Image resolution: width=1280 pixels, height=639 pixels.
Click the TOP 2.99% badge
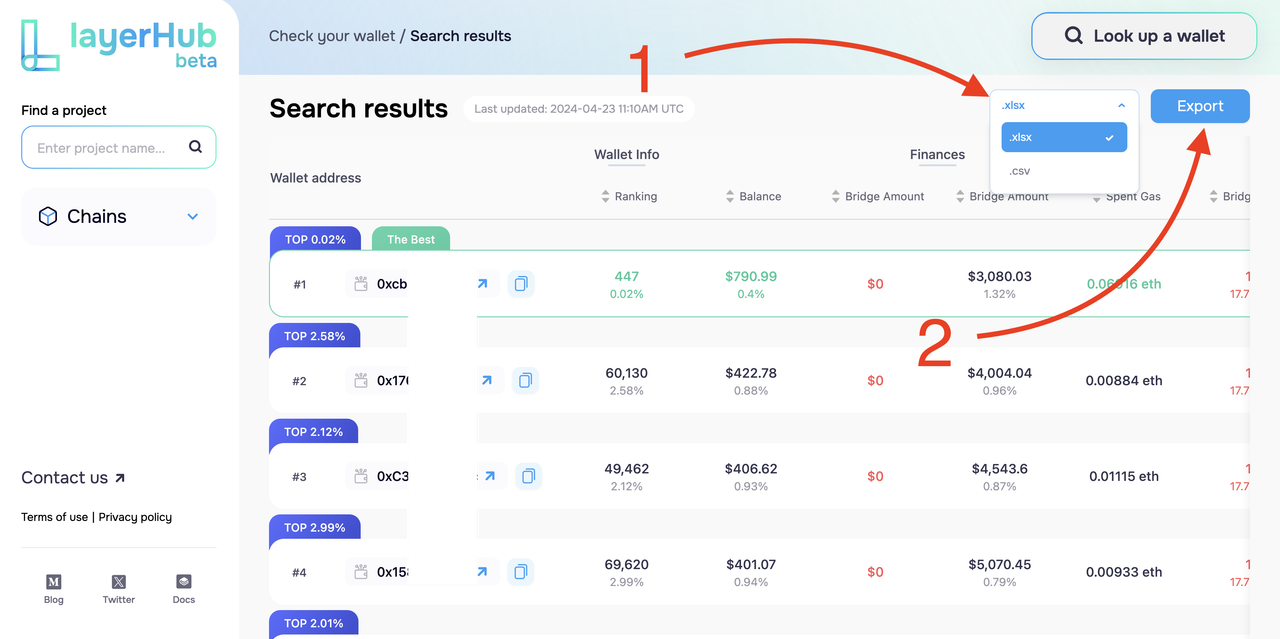315,528
